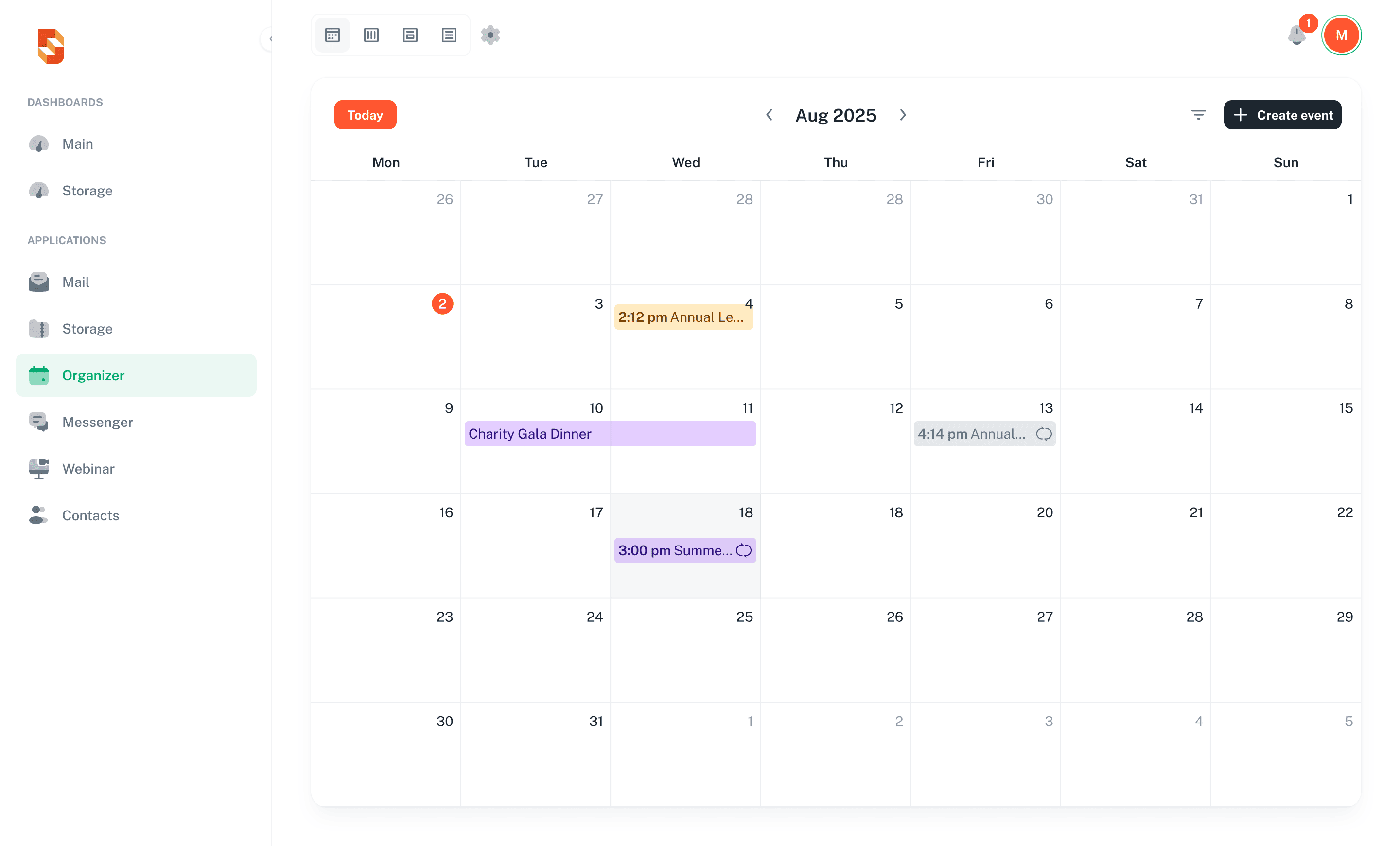
Task: Switch to week columns view icon
Action: (x=371, y=35)
